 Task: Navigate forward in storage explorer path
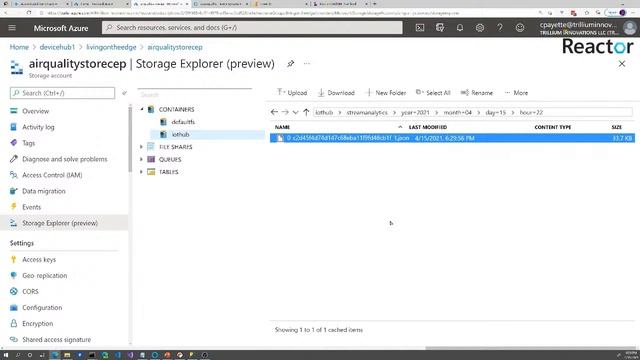point(285,112)
